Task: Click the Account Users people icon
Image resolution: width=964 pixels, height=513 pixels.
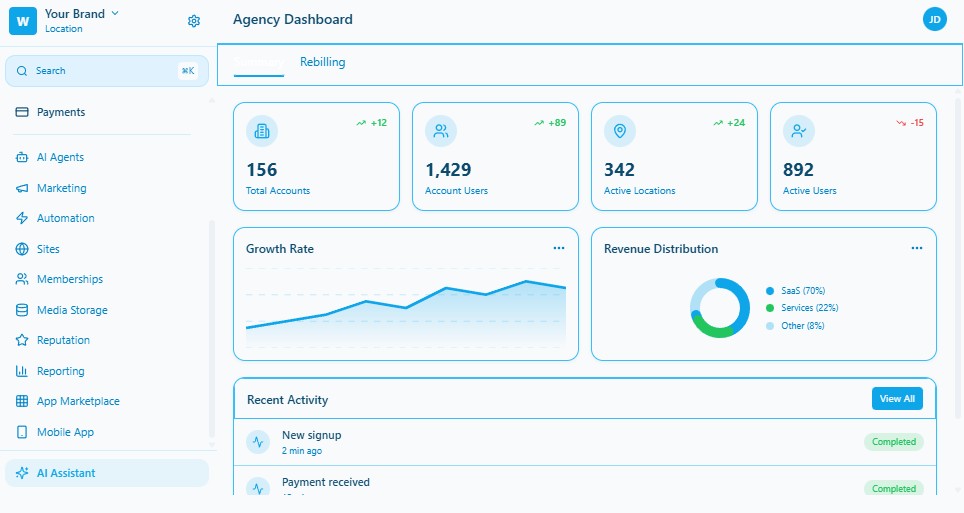Action: click(441, 131)
